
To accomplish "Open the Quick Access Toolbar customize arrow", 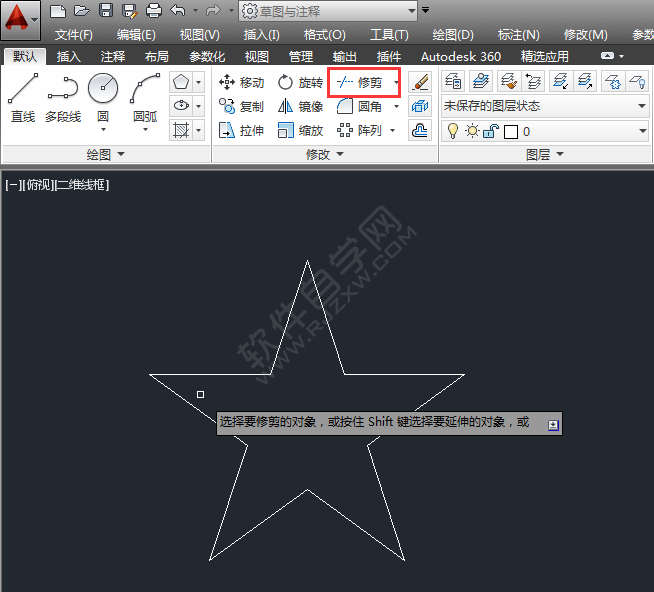I will pyautogui.click(x=425, y=10).
